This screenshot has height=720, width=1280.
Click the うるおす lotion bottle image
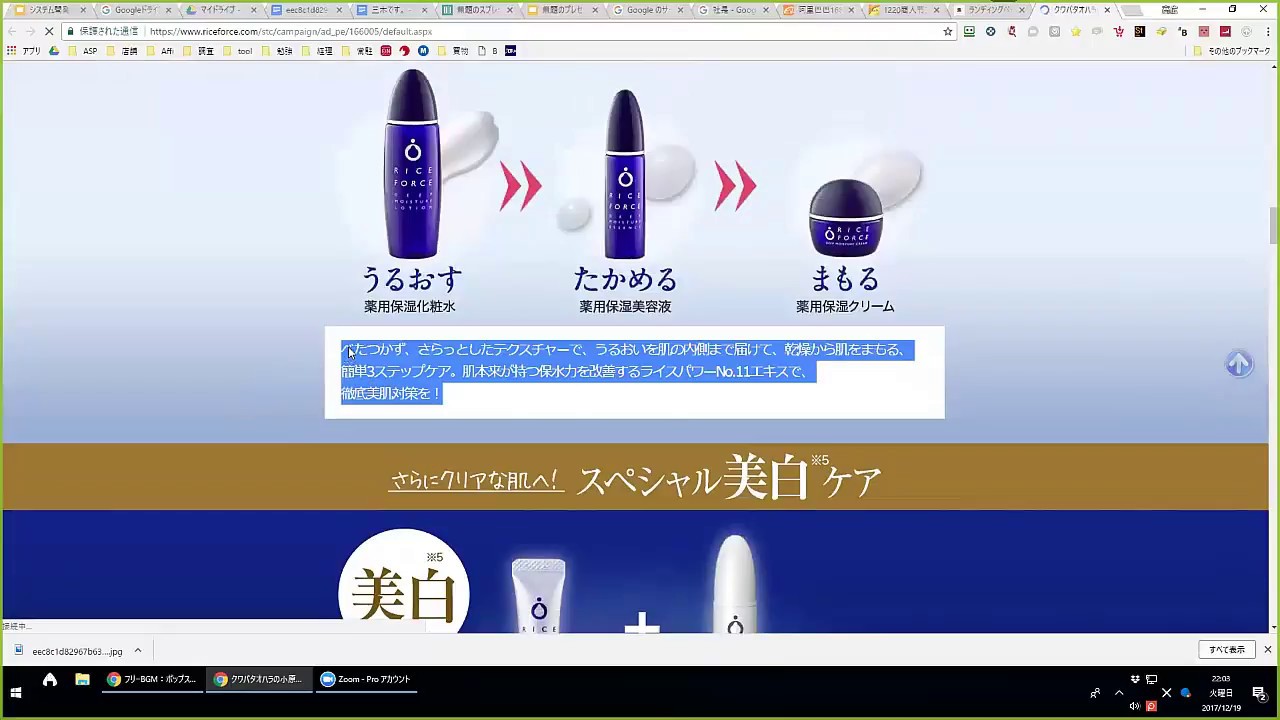click(413, 165)
